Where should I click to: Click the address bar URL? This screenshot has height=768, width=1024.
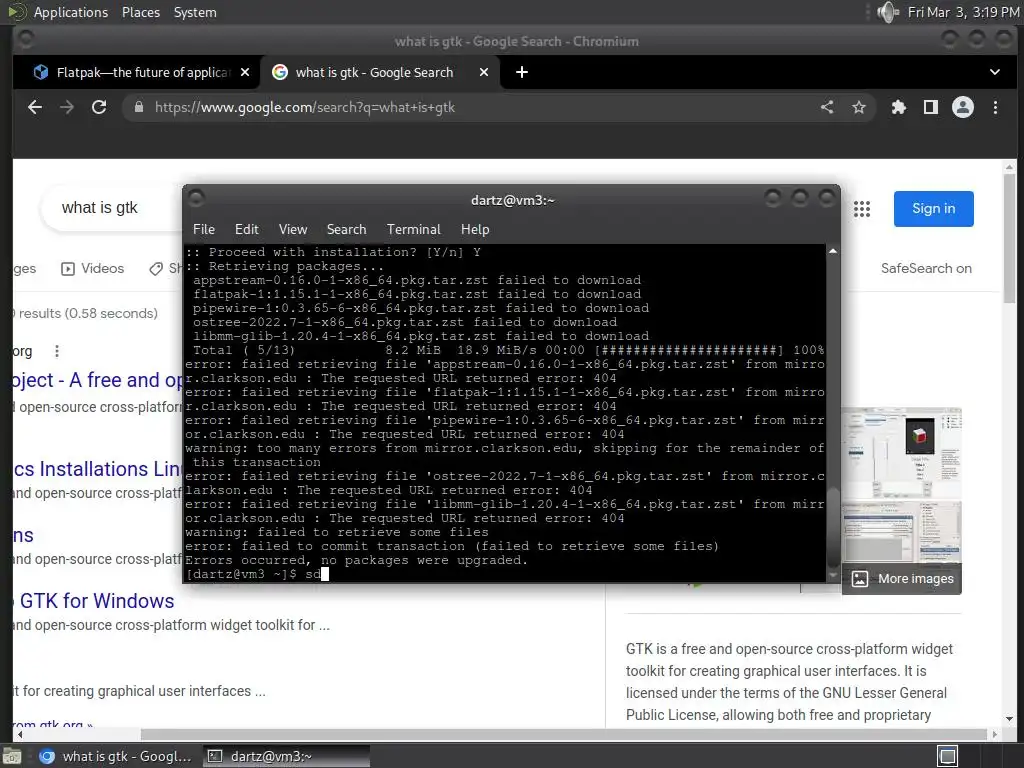[304, 107]
